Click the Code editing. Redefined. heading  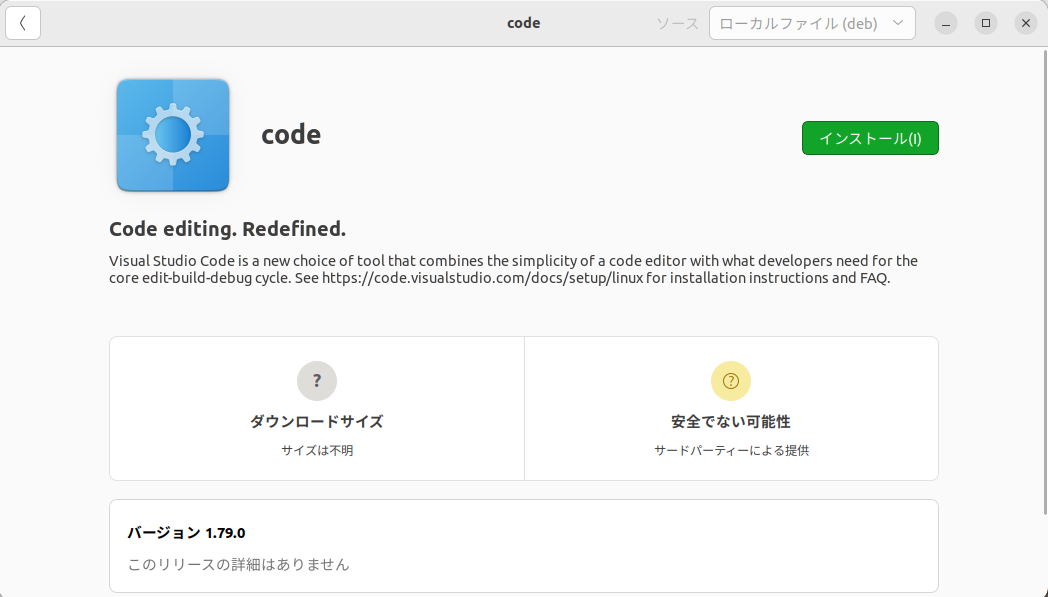(227, 229)
